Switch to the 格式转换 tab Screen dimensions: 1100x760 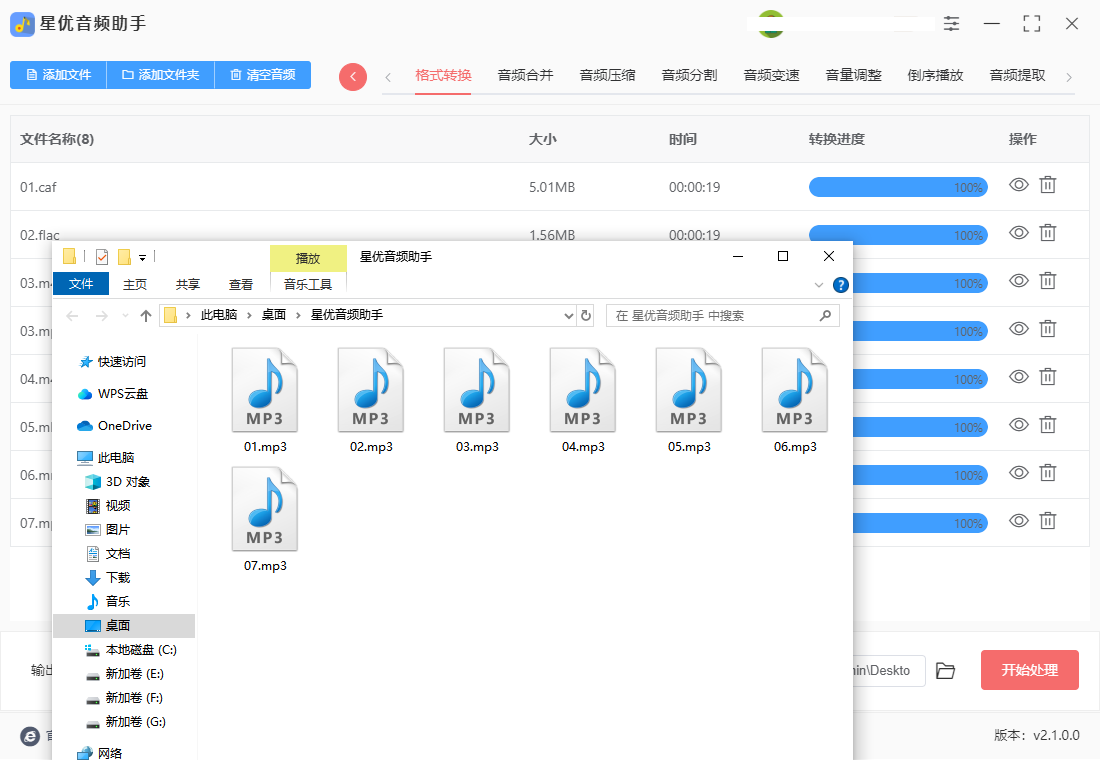click(443, 75)
